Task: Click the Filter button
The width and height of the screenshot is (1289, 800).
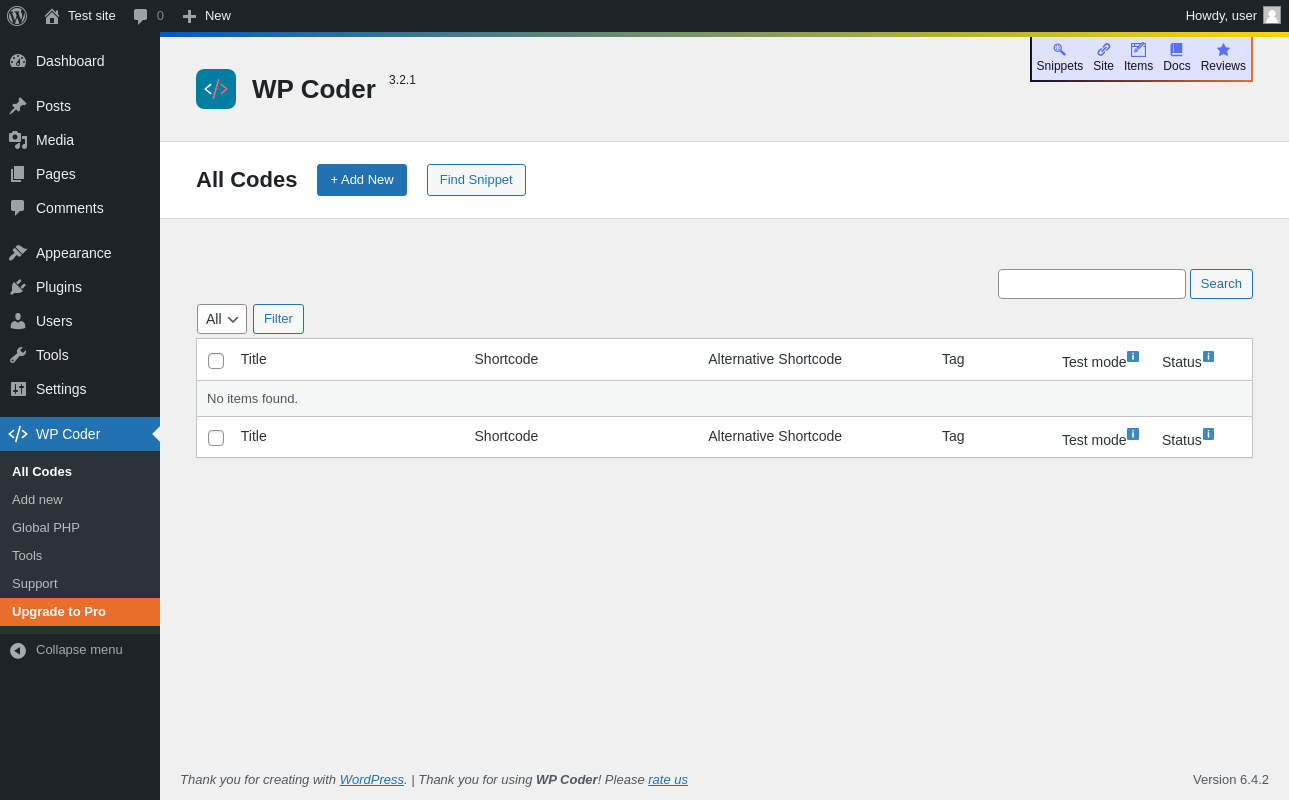Action: pos(278,319)
